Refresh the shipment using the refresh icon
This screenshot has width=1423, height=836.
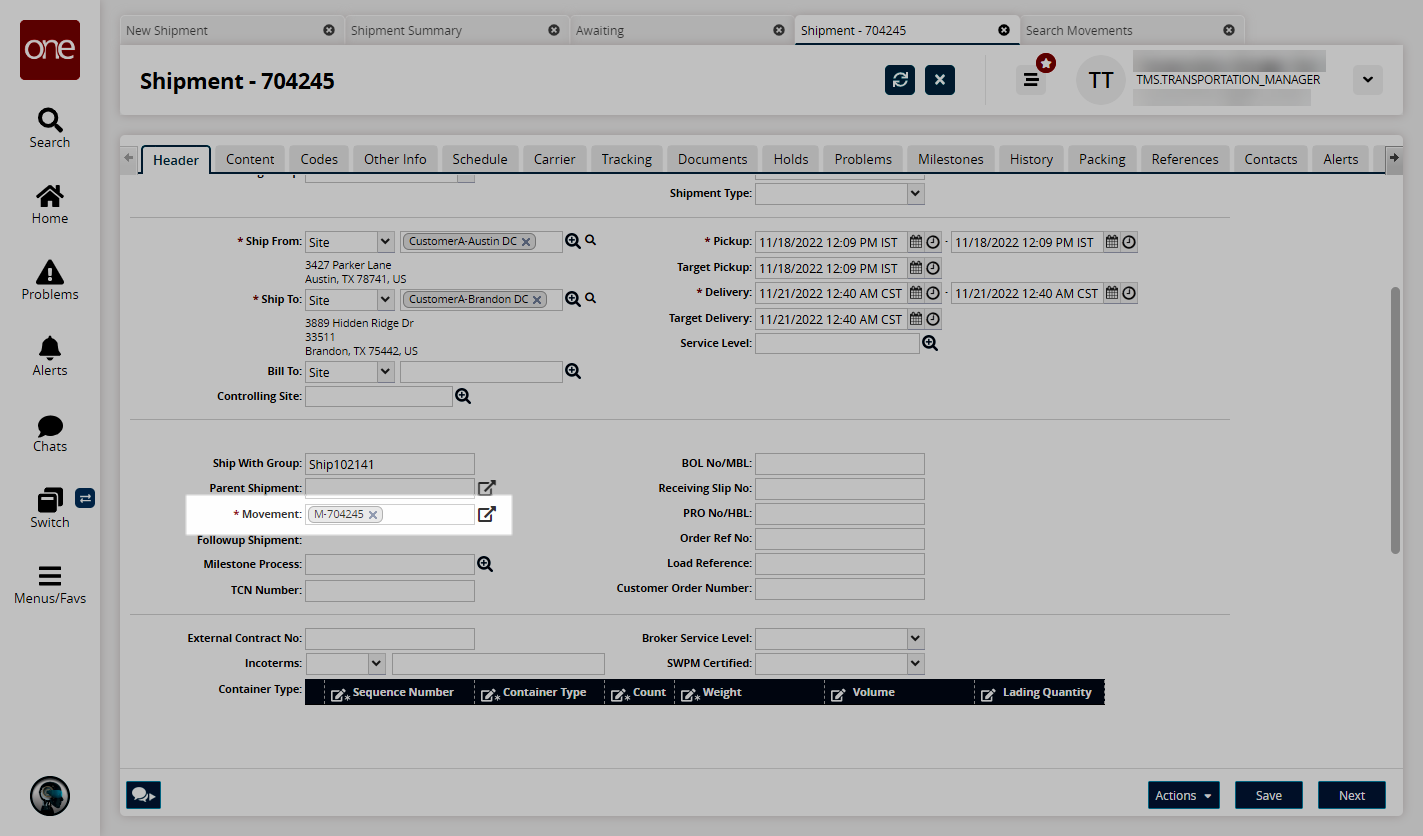(x=900, y=80)
